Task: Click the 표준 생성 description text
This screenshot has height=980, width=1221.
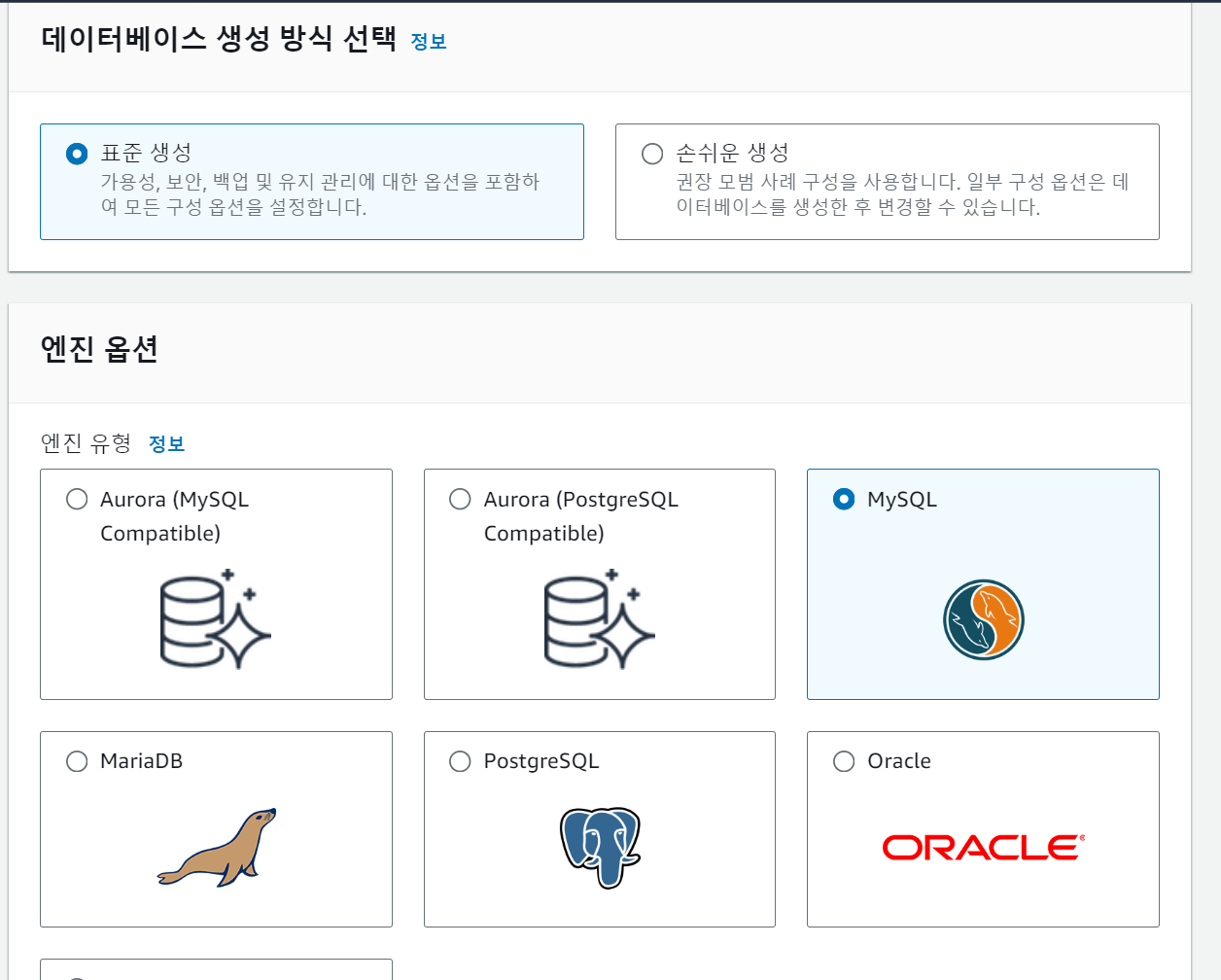Action: [320, 194]
